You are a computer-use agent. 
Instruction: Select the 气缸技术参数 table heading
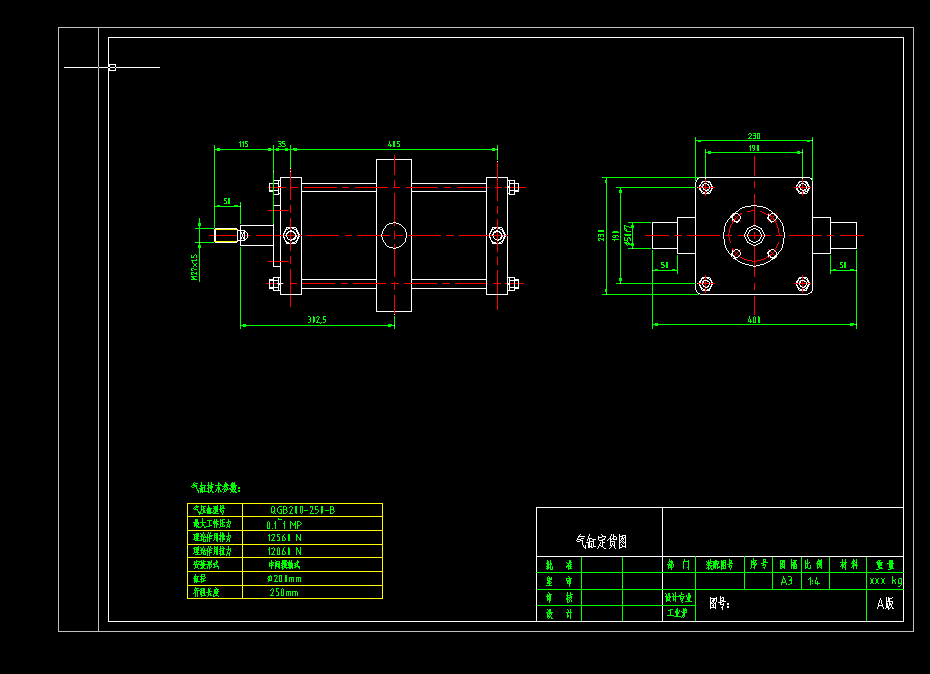coord(213,487)
